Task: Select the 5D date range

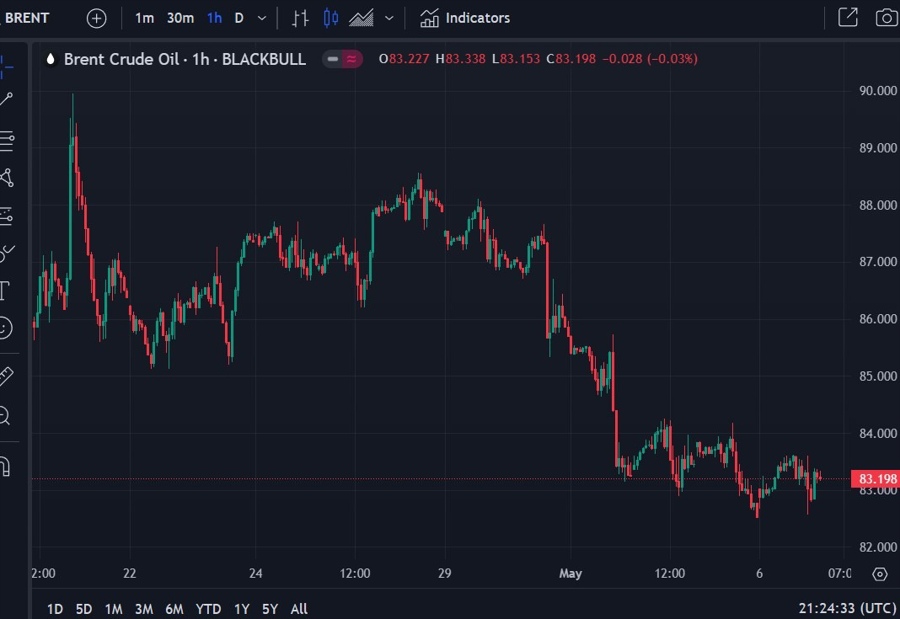Action: 84,609
